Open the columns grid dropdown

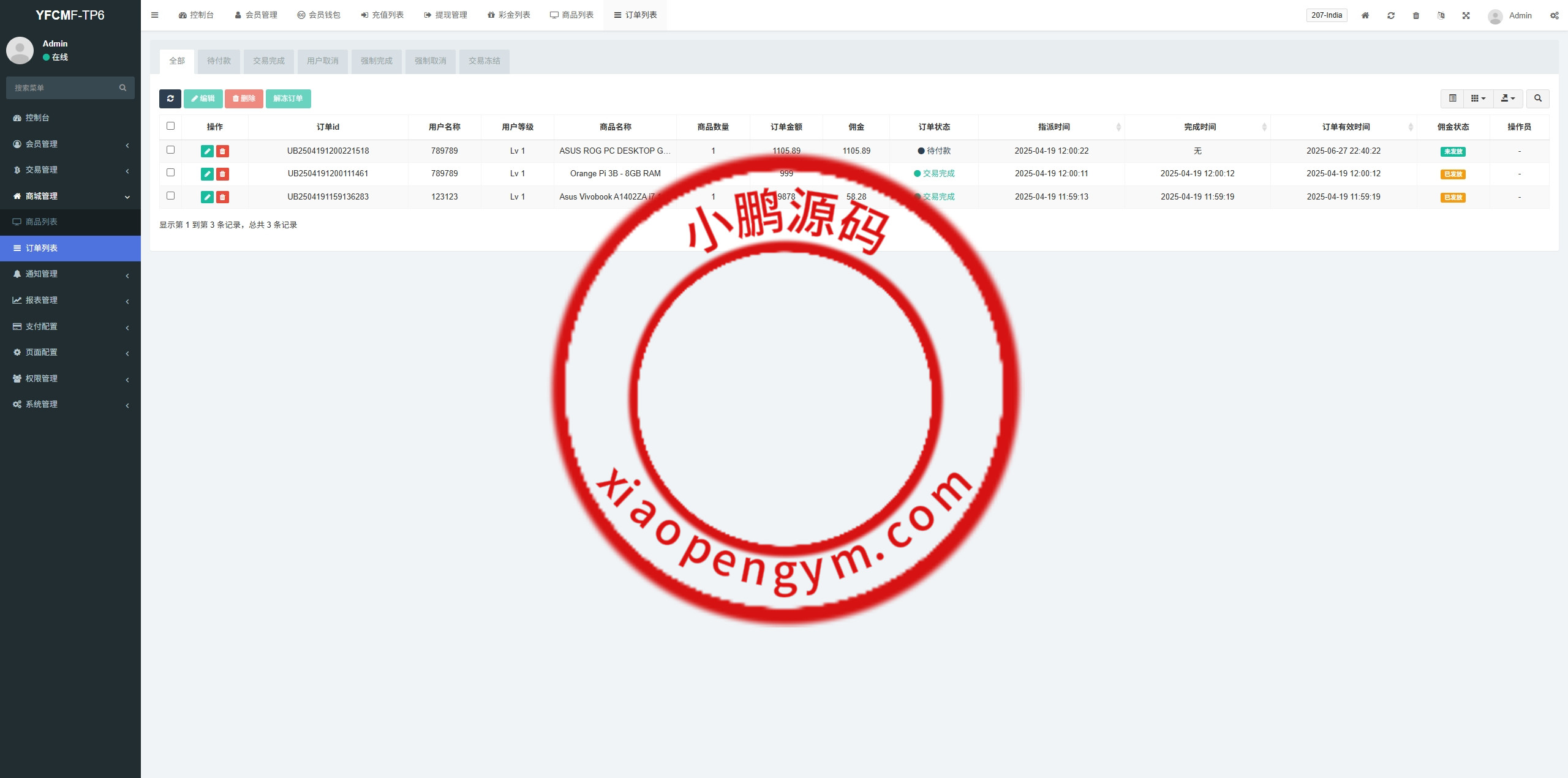coord(1478,99)
